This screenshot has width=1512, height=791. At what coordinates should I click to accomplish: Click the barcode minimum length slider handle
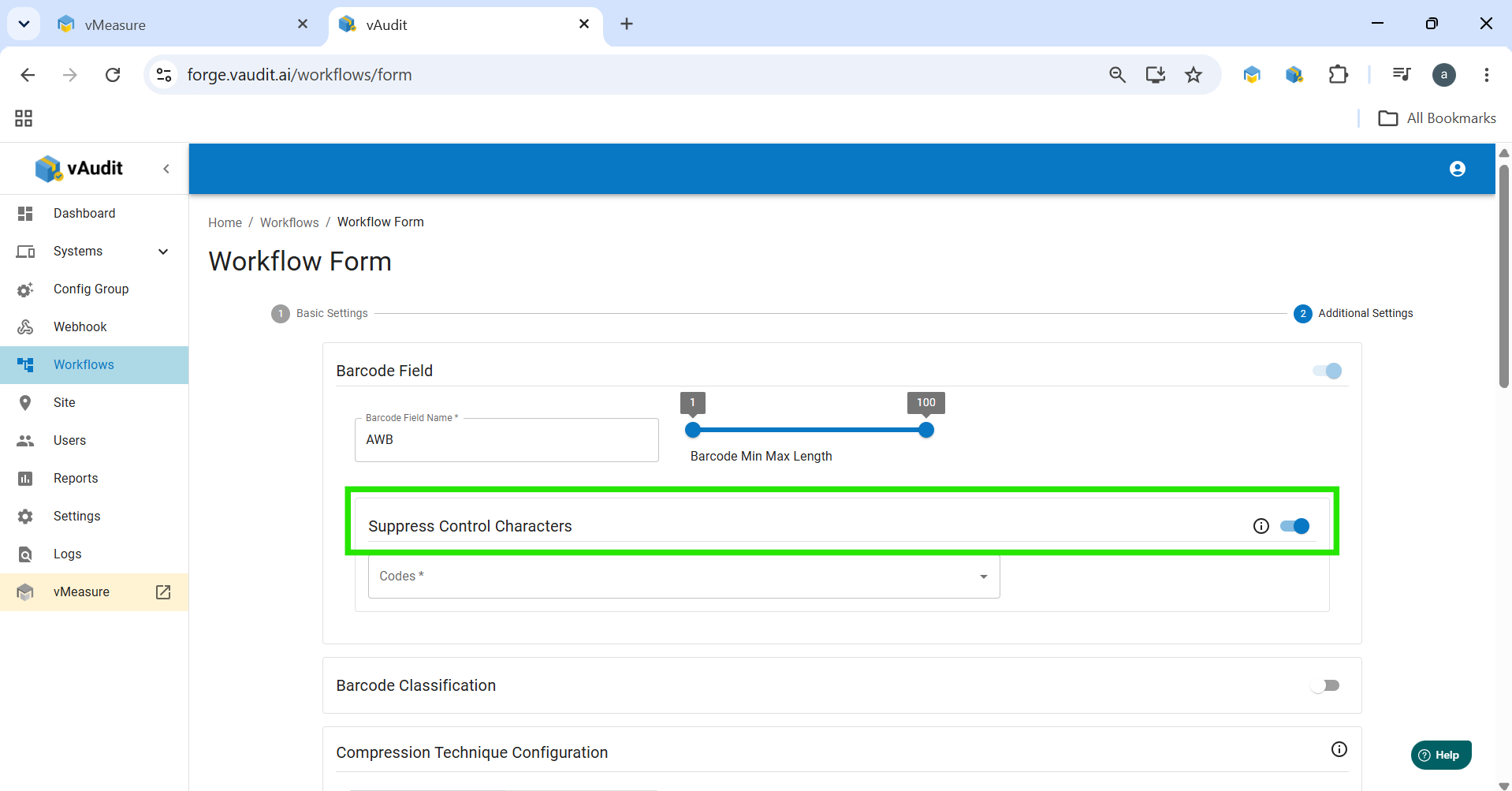[x=693, y=430]
